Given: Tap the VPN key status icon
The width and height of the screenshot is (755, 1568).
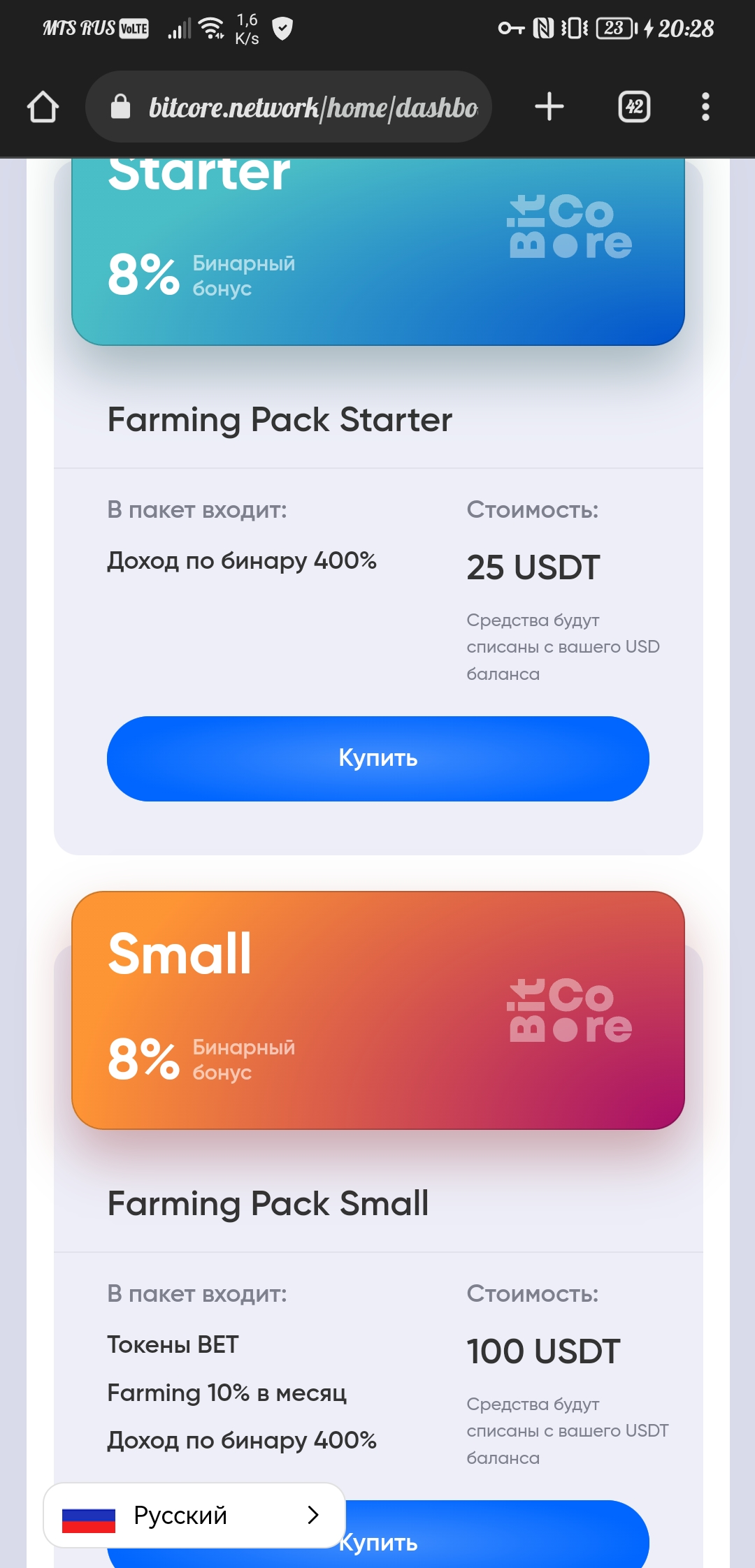Looking at the screenshot, I should (511, 29).
